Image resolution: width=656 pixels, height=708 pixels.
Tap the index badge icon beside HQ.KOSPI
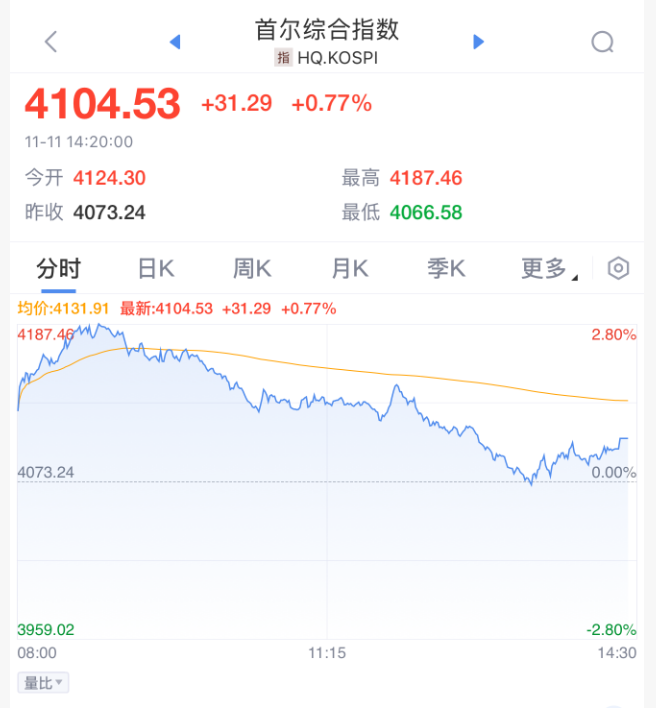[x=283, y=58]
